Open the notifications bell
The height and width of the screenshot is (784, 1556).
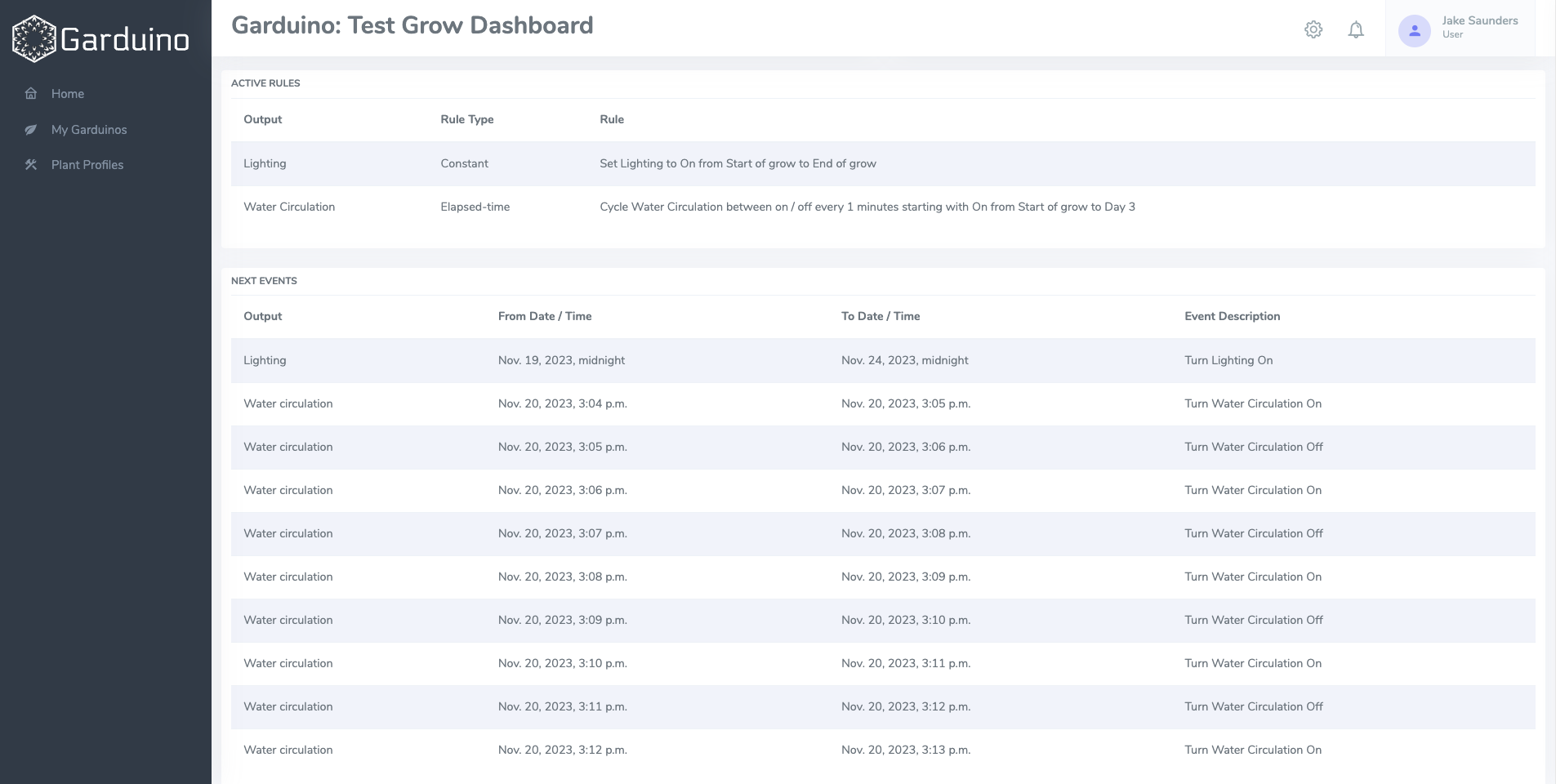(1355, 30)
